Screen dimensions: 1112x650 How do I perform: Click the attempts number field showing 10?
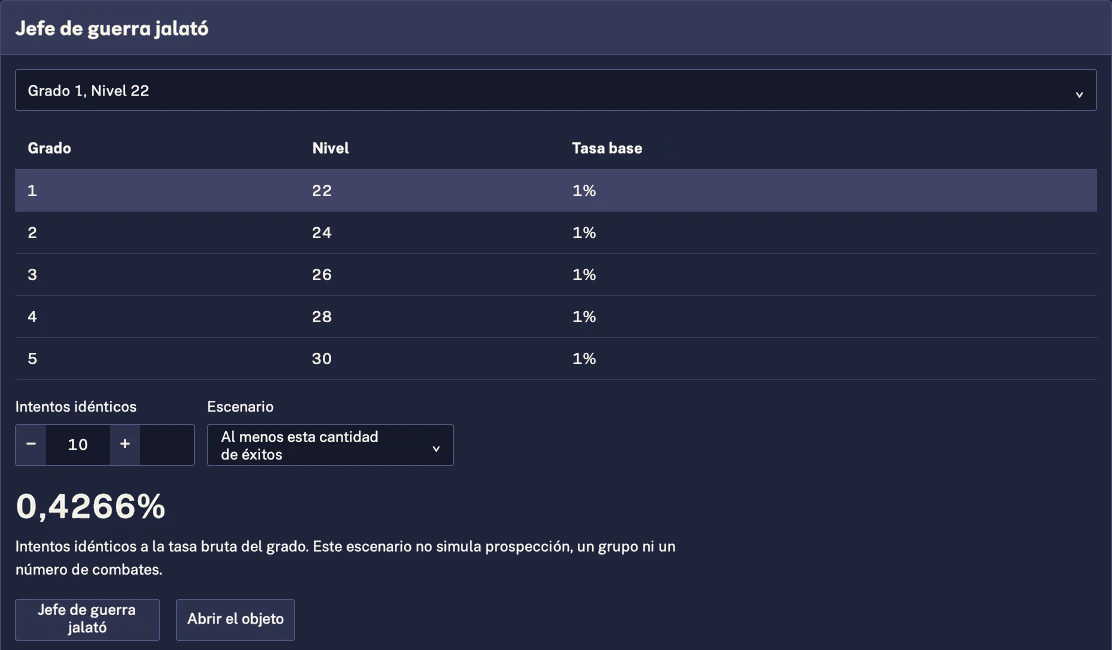click(78, 444)
